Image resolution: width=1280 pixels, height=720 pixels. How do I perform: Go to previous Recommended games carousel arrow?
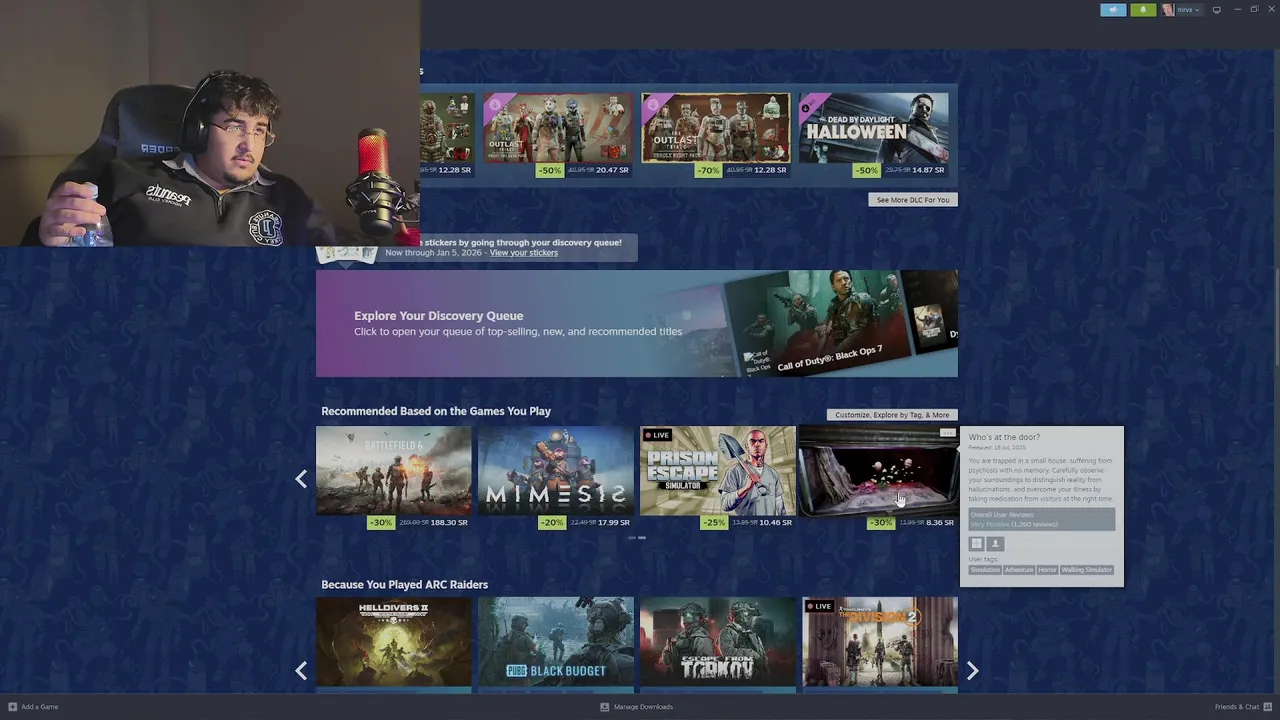301,479
